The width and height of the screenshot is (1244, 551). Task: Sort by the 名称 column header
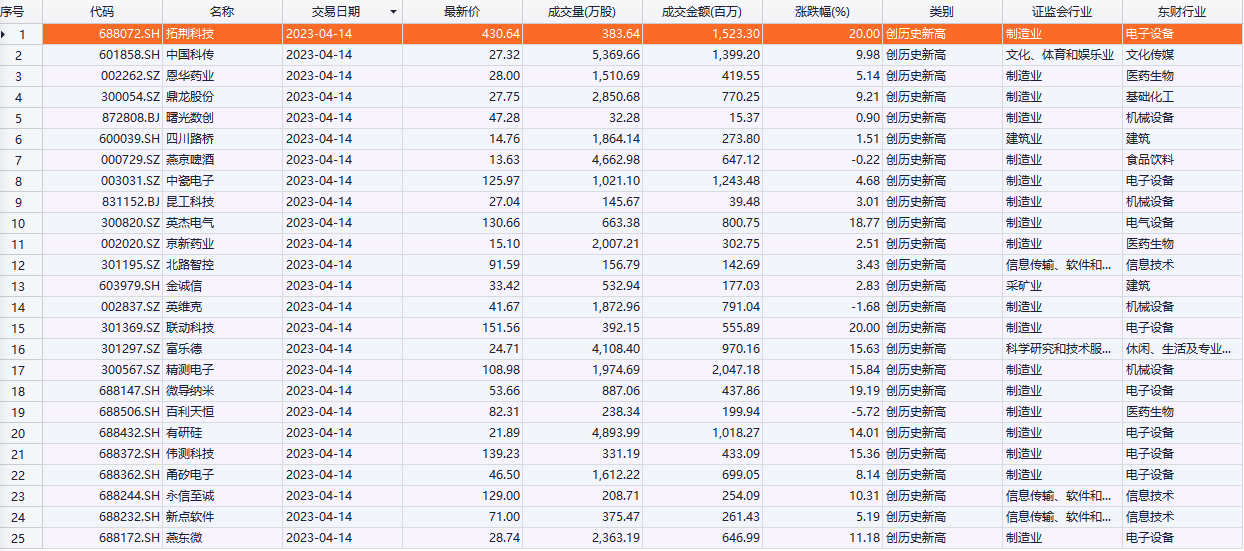pyautogui.click(x=222, y=12)
